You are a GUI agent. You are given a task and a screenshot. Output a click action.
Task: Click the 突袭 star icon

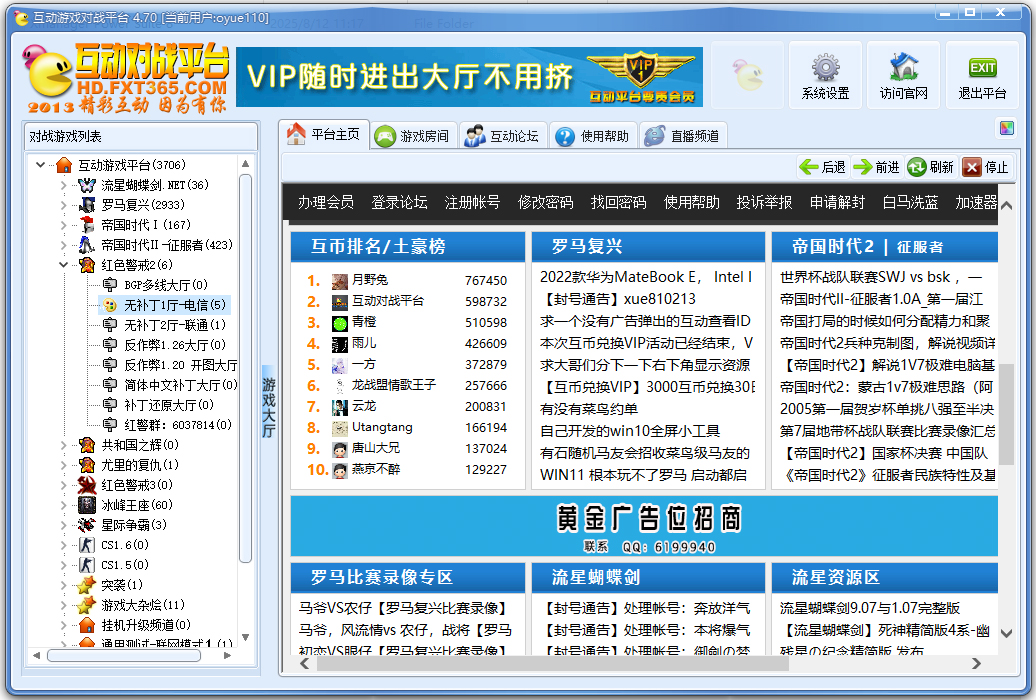tap(87, 585)
